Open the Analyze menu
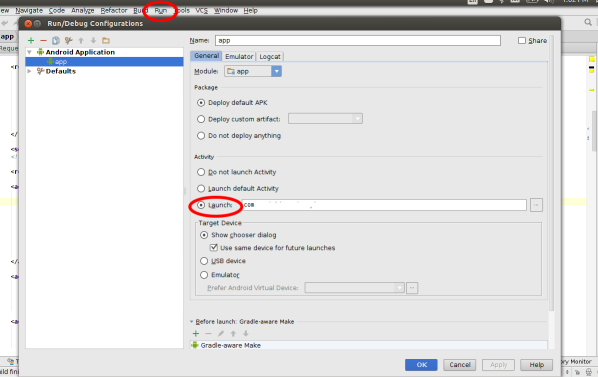The image size is (598, 377). click(x=82, y=11)
